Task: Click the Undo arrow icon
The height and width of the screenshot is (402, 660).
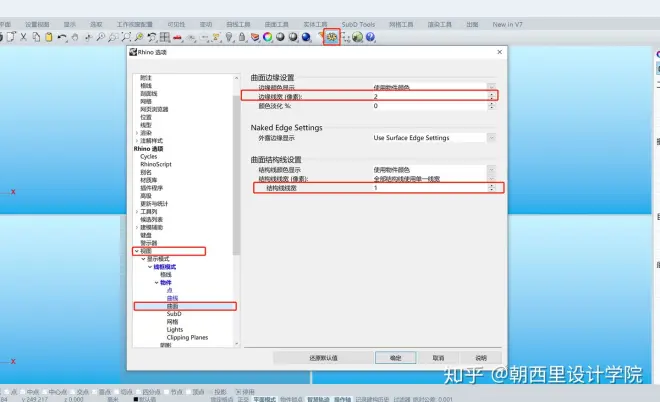Action: click(x=62, y=37)
